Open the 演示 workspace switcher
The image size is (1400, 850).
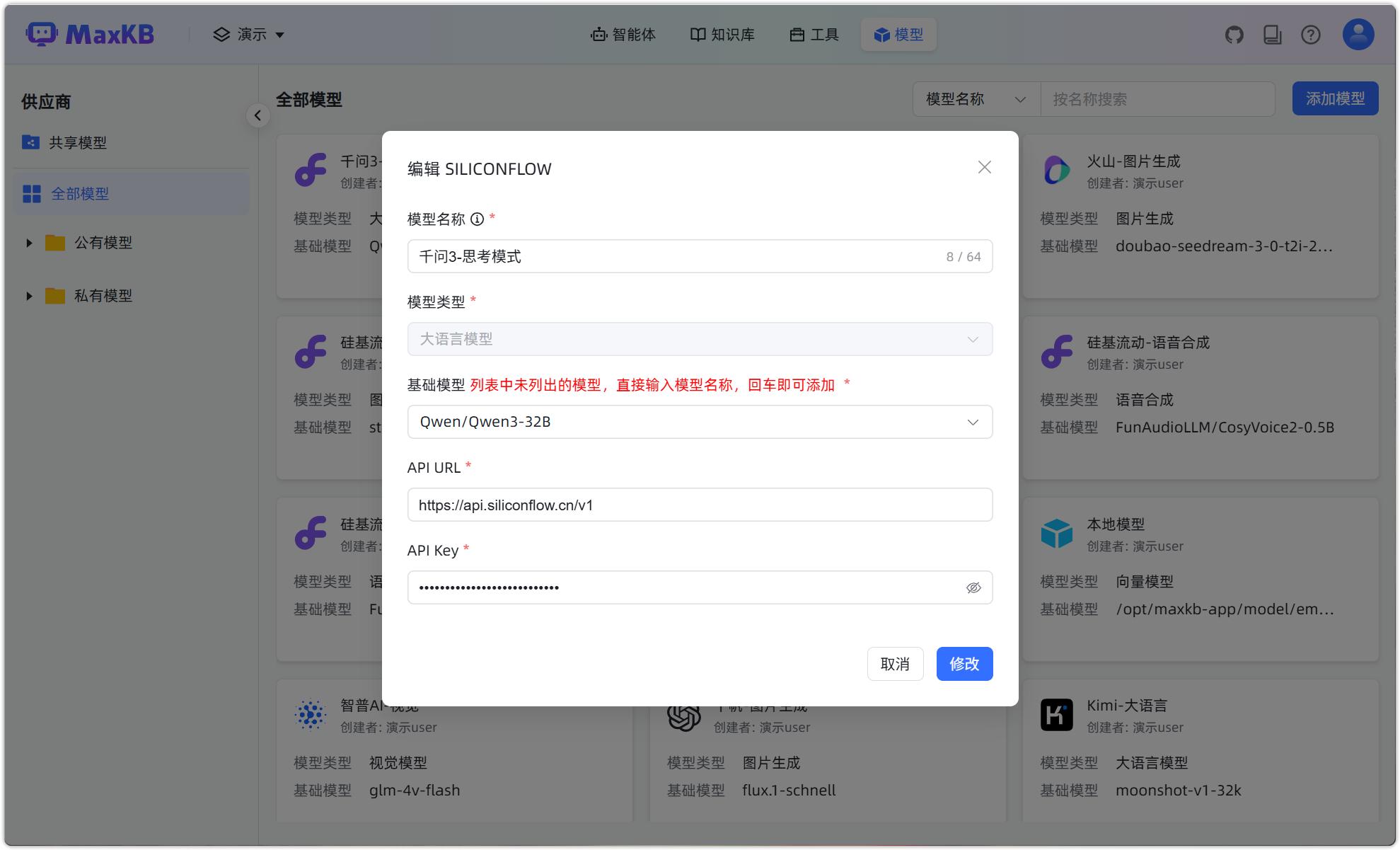248,34
